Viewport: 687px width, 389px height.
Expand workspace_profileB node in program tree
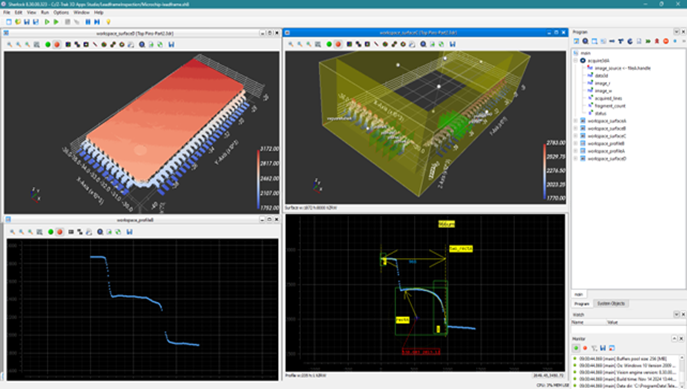point(576,144)
